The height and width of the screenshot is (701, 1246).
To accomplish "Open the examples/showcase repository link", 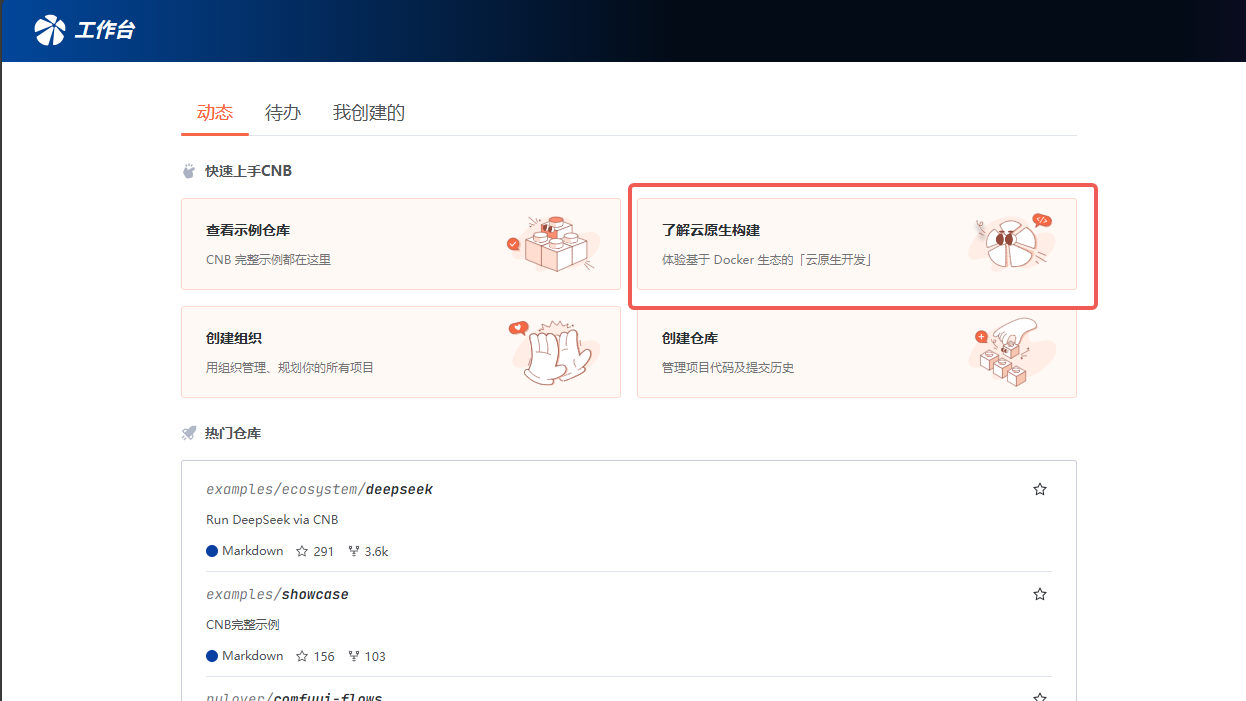I will (x=277, y=594).
